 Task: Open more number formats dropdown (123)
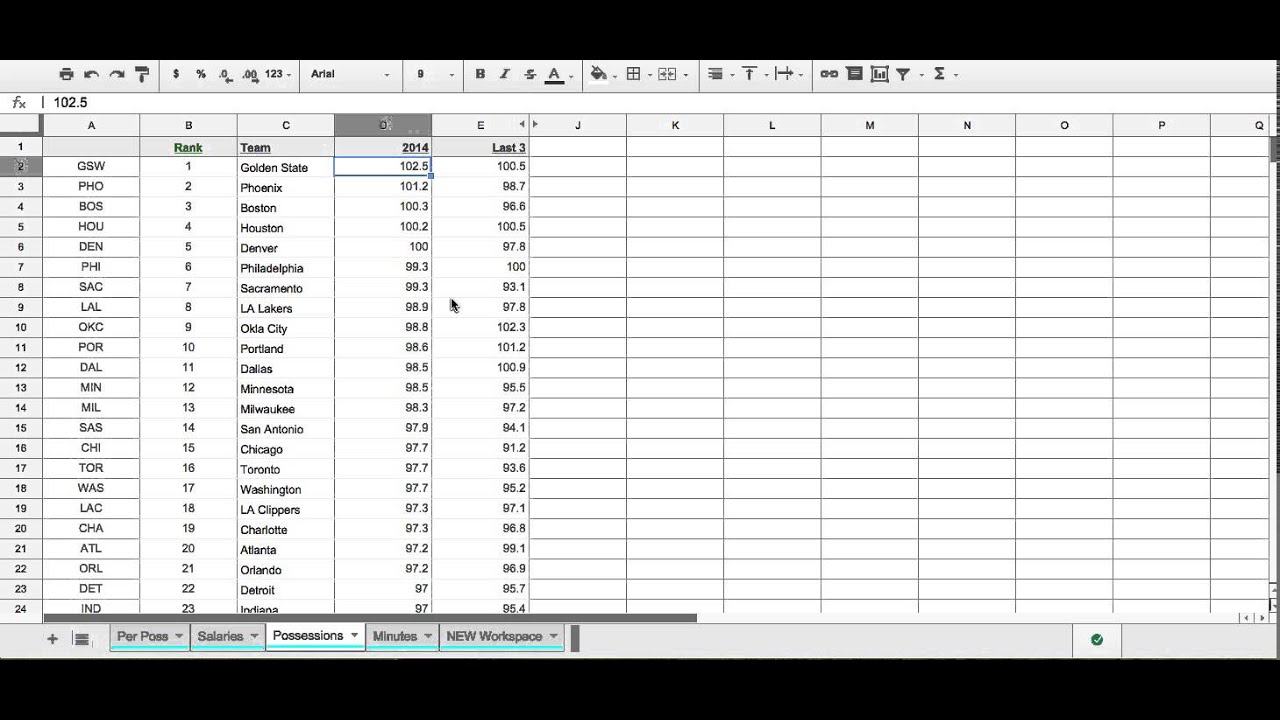[279, 74]
